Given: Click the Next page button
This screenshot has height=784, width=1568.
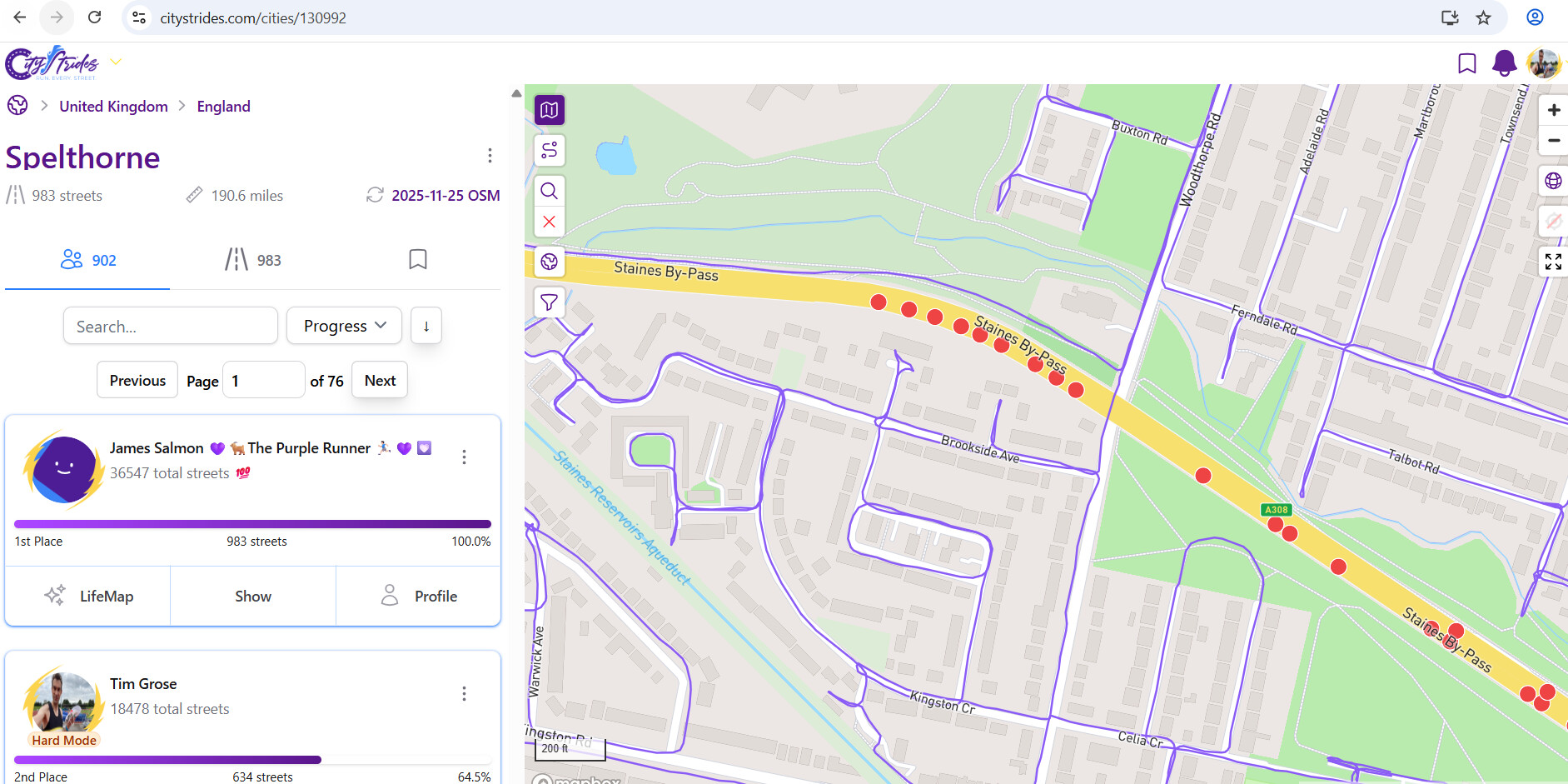Looking at the screenshot, I should coord(380,381).
